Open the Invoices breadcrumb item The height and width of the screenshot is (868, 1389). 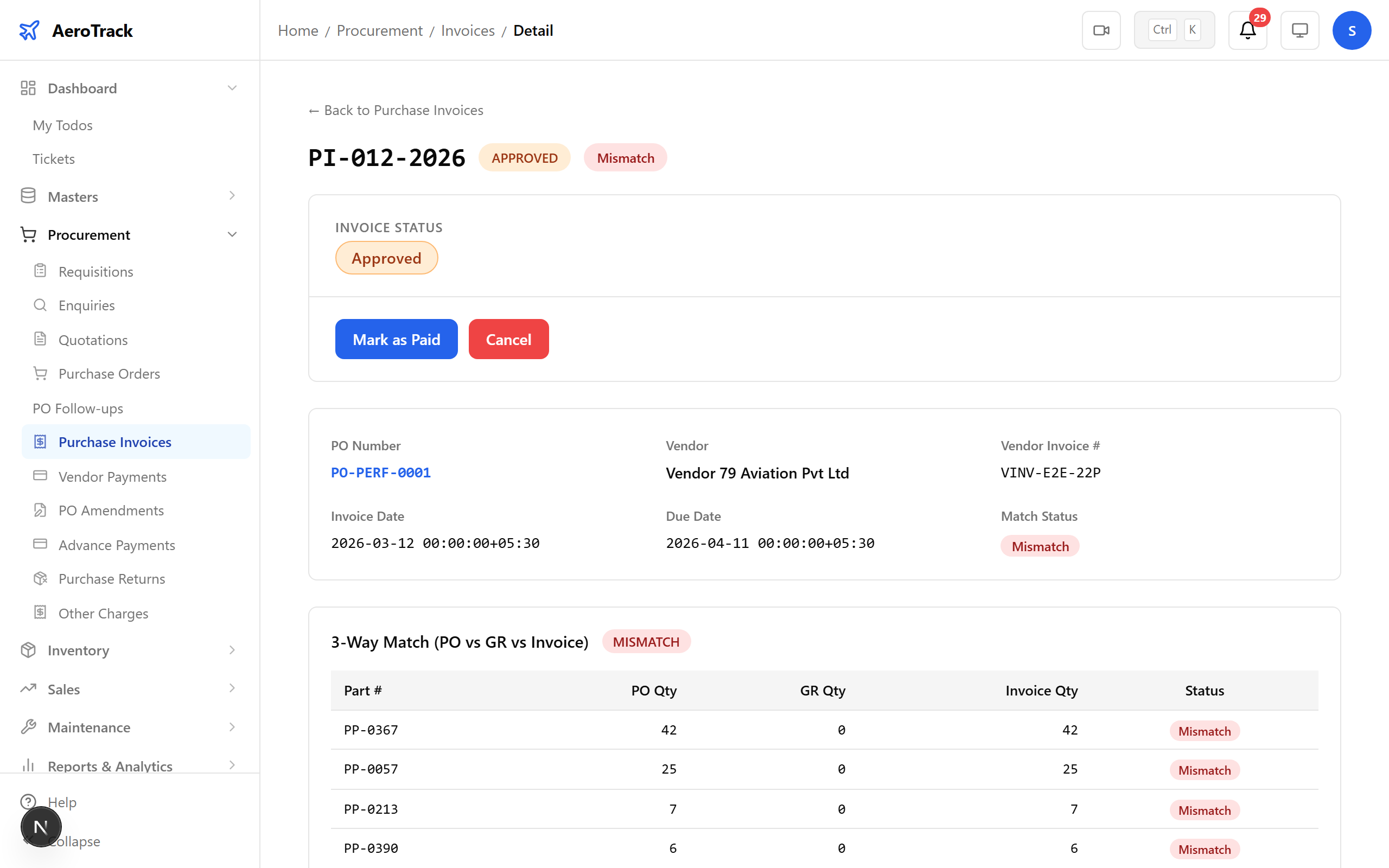468,30
